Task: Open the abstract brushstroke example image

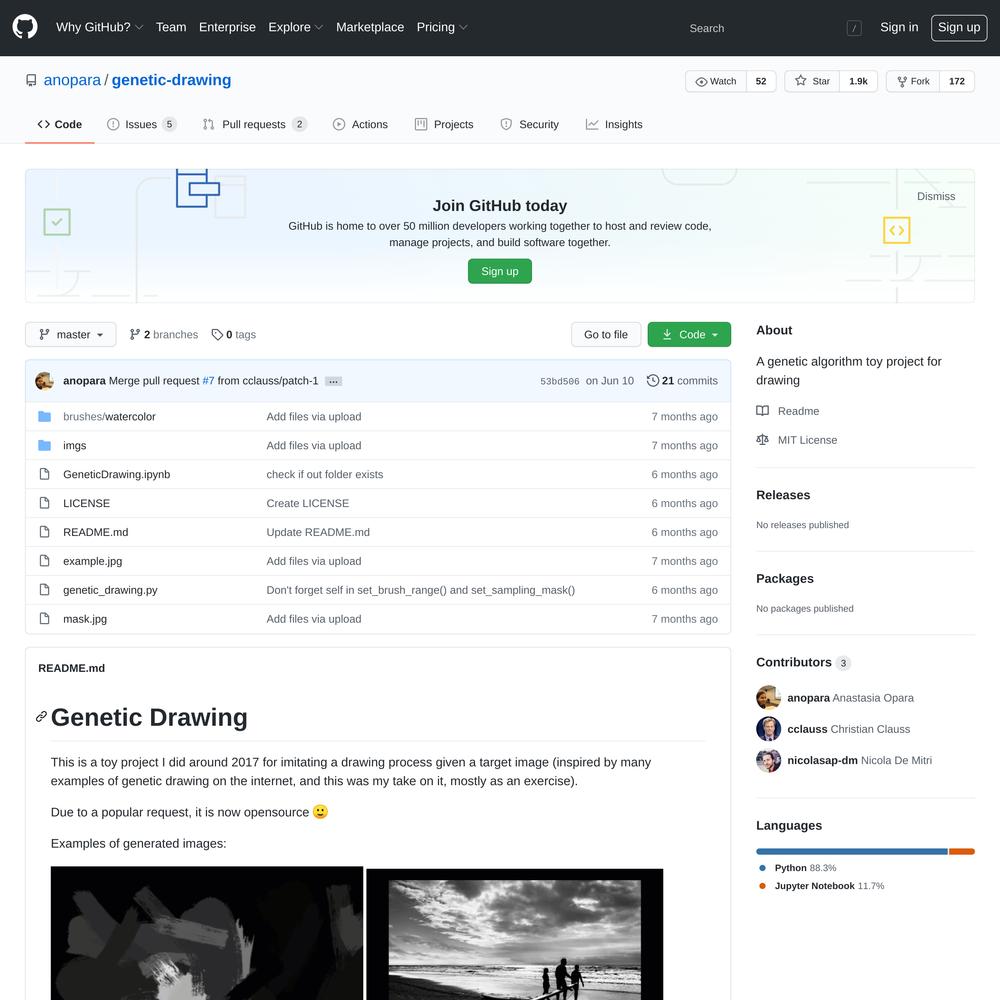Action: 207,933
